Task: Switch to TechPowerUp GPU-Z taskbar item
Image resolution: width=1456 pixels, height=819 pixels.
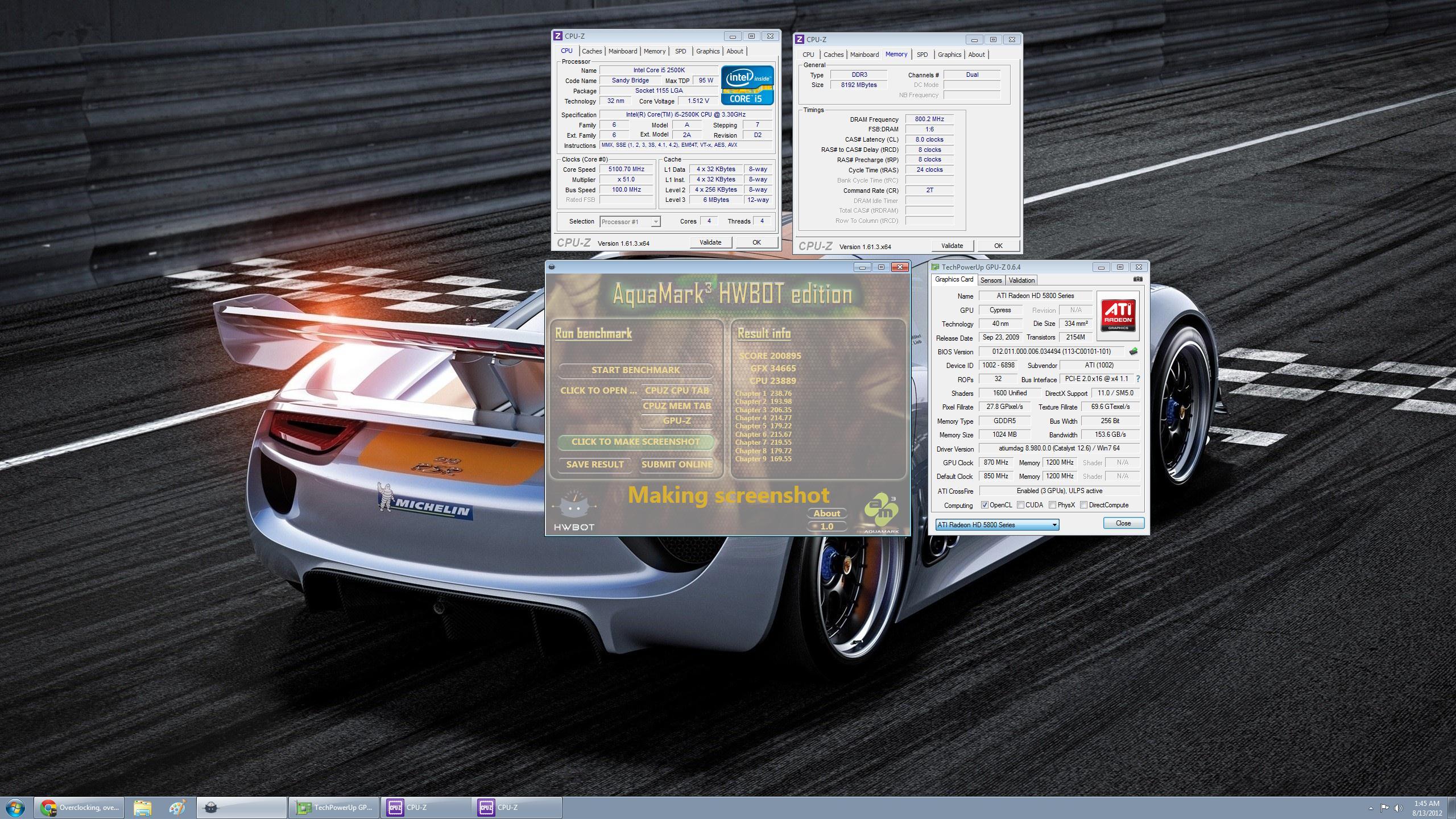Action: point(334,807)
